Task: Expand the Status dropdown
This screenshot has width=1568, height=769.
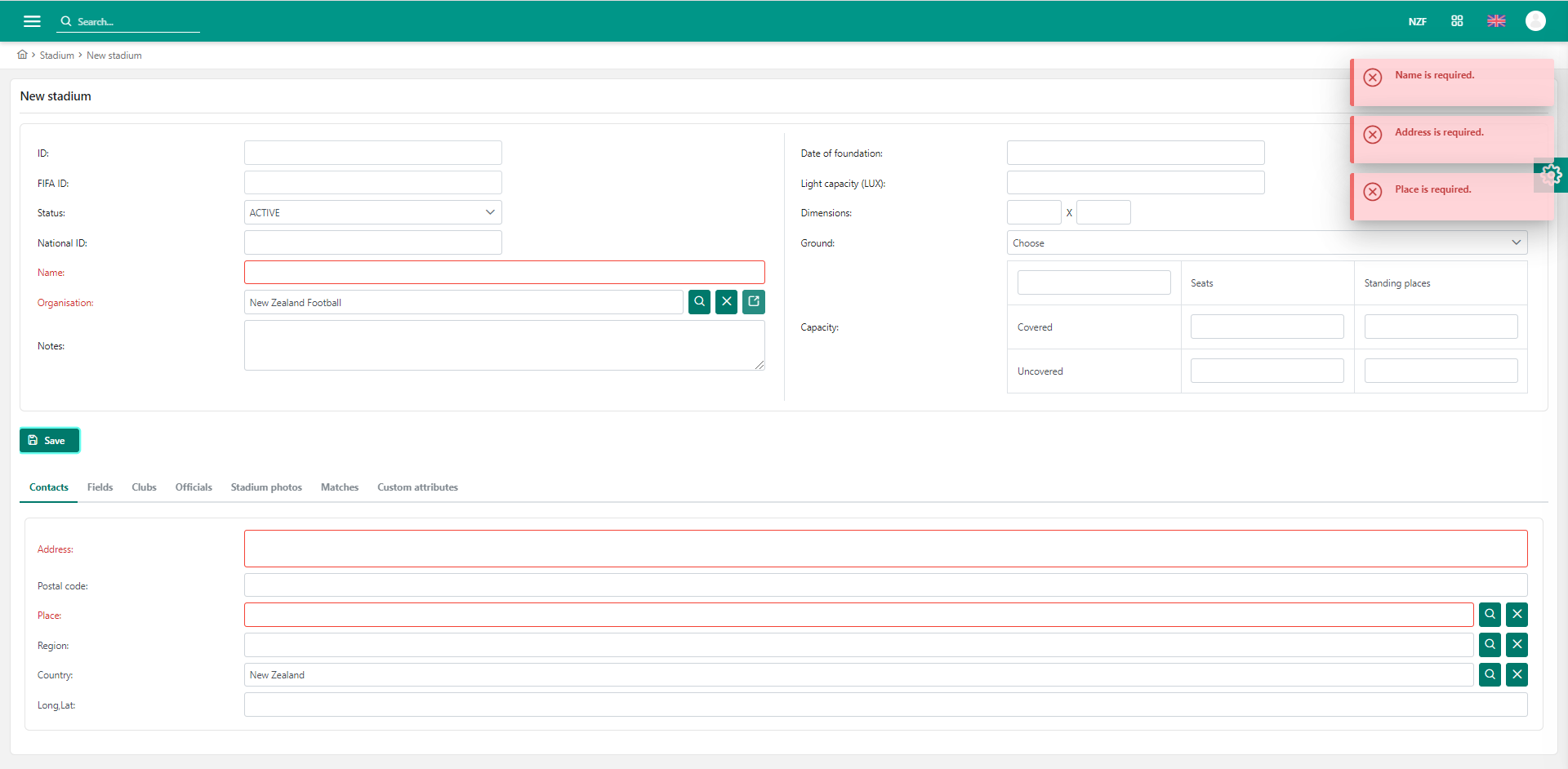Action: 372,212
